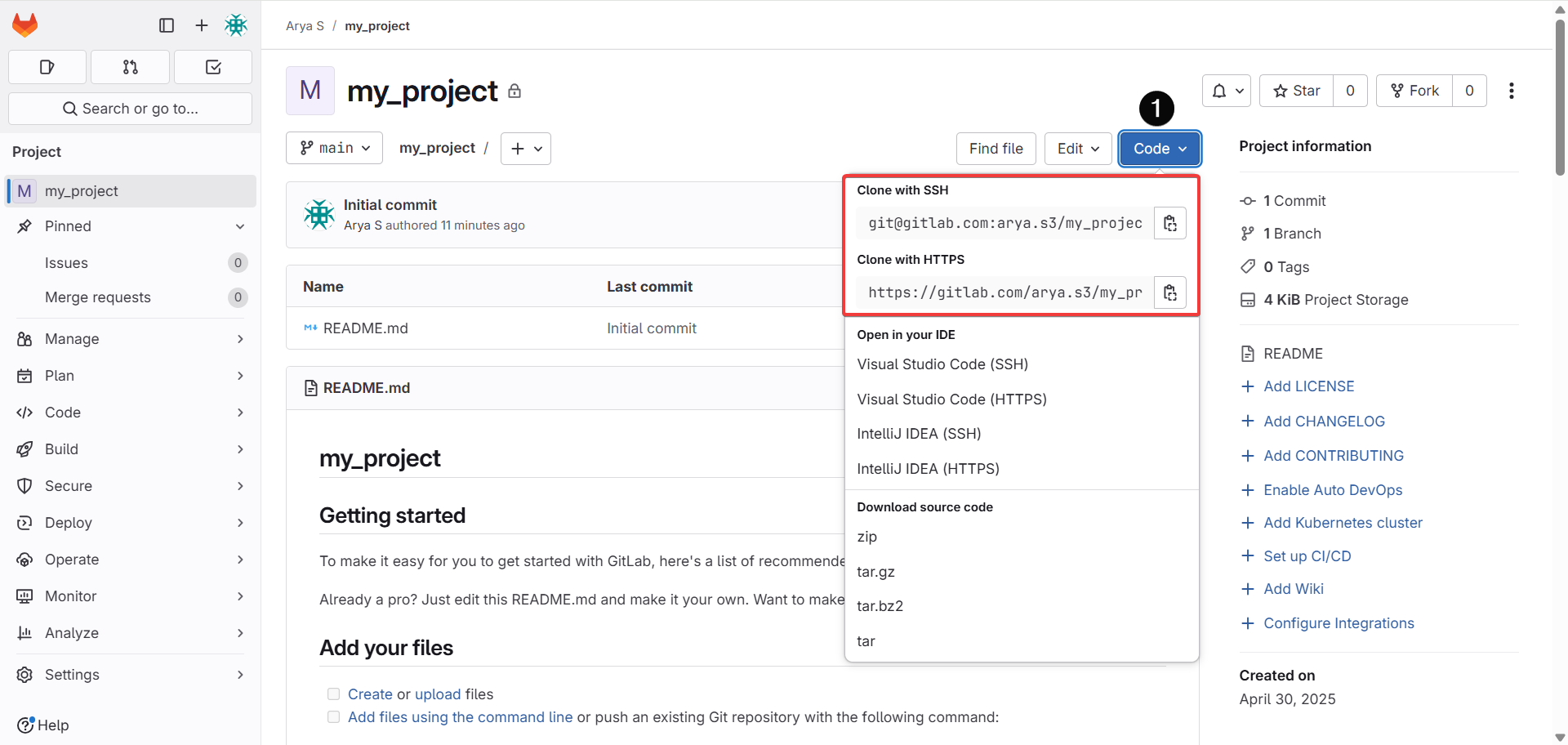Create new item with the plus icon
The height and width of the screenshot is (745, 1568).
(x=201, y=25)
